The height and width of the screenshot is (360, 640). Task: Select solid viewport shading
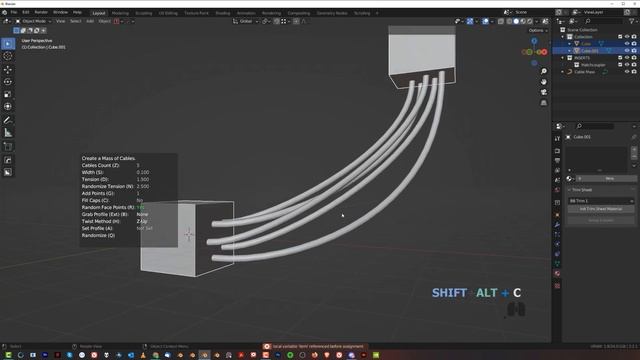(516, 21)
